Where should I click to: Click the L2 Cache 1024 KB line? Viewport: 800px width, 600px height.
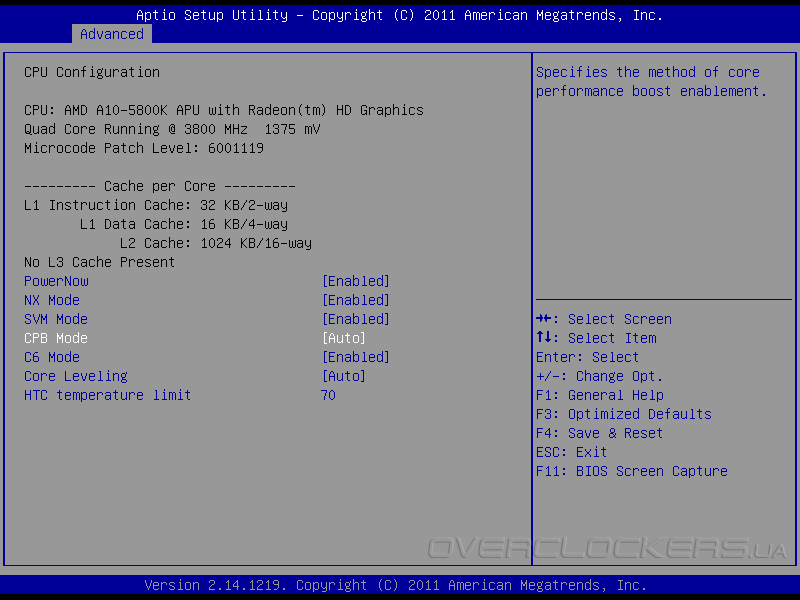216,243
